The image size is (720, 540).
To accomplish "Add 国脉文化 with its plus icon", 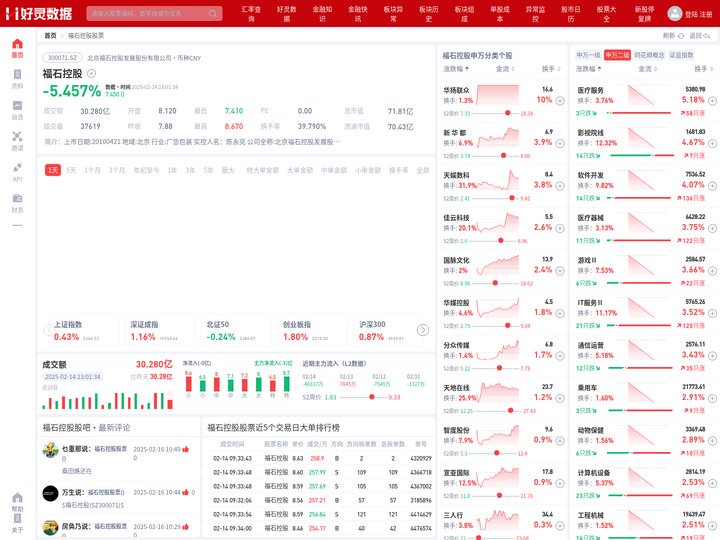I will point(560,271).
